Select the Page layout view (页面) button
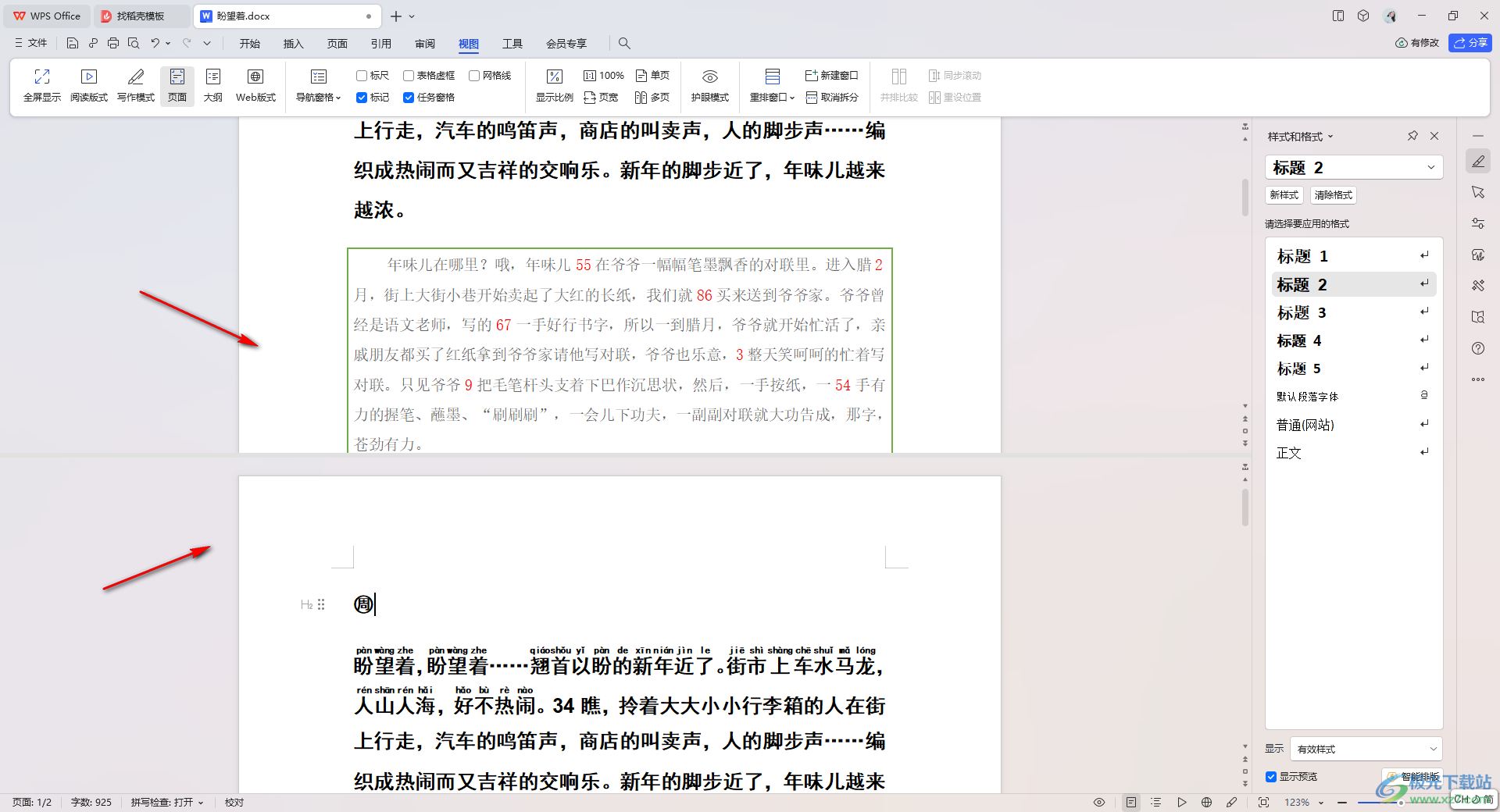Viewport: 1500px width, 812px height. tap(177, 85)
